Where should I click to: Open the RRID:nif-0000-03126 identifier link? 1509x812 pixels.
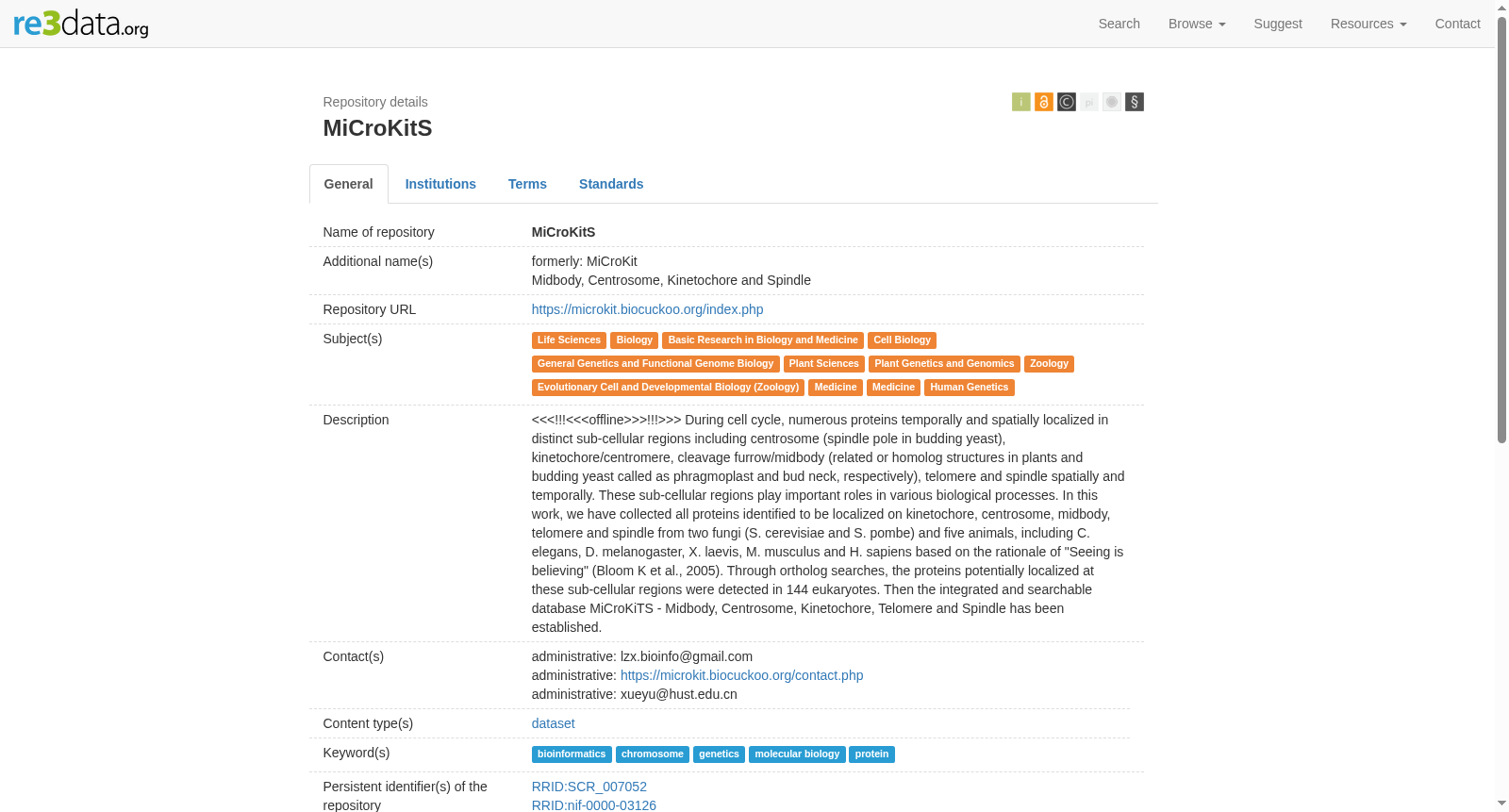click(594, 805)
